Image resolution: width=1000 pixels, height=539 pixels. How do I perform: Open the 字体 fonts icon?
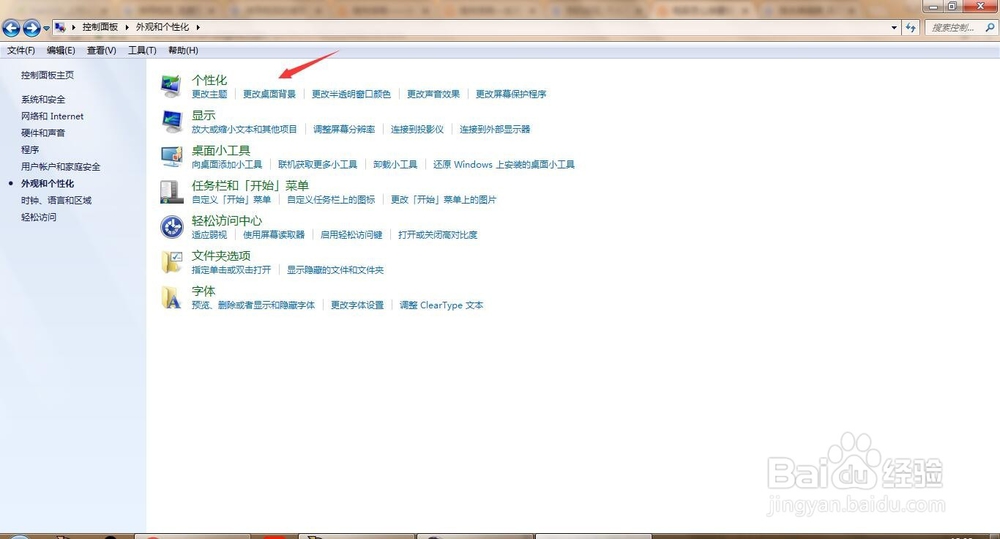(171, 297)
